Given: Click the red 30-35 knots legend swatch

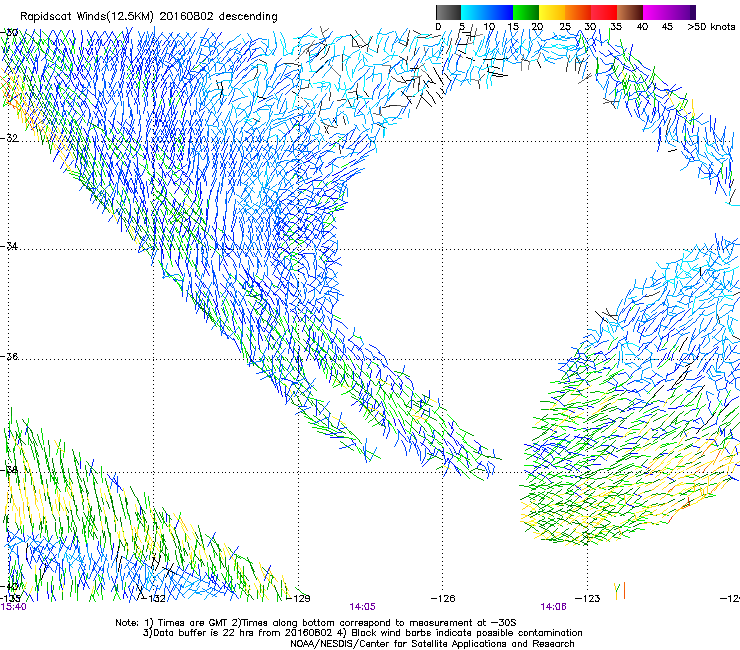Looking at the screenshot, I should point(604,12).
